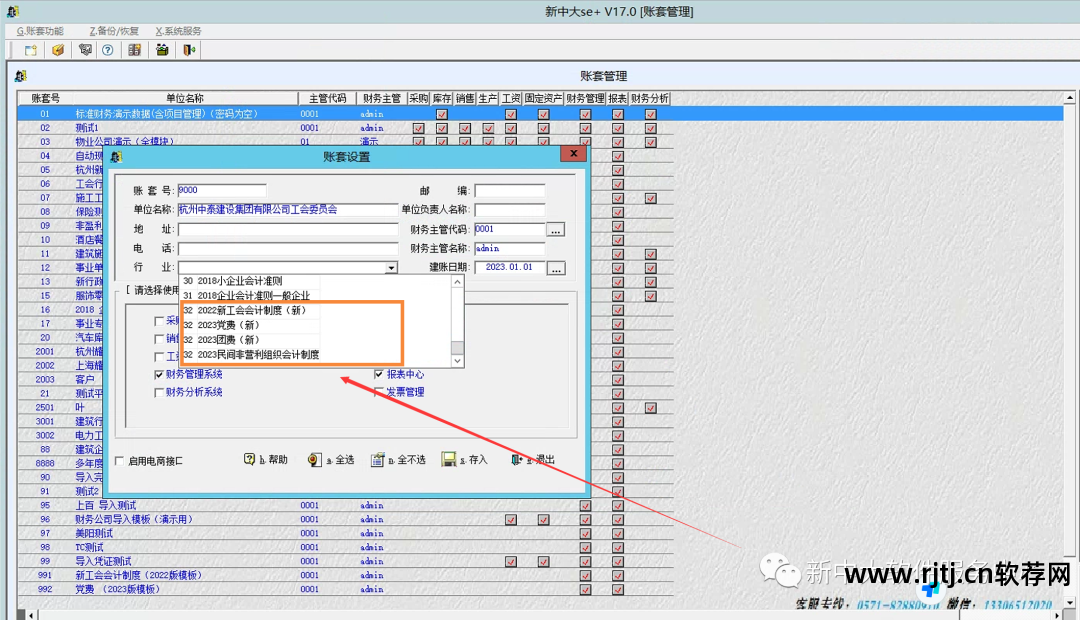Viewport: 1080px width, 620px height.
Task: Click the b.帮助 button
Action: tap(266, 459)
